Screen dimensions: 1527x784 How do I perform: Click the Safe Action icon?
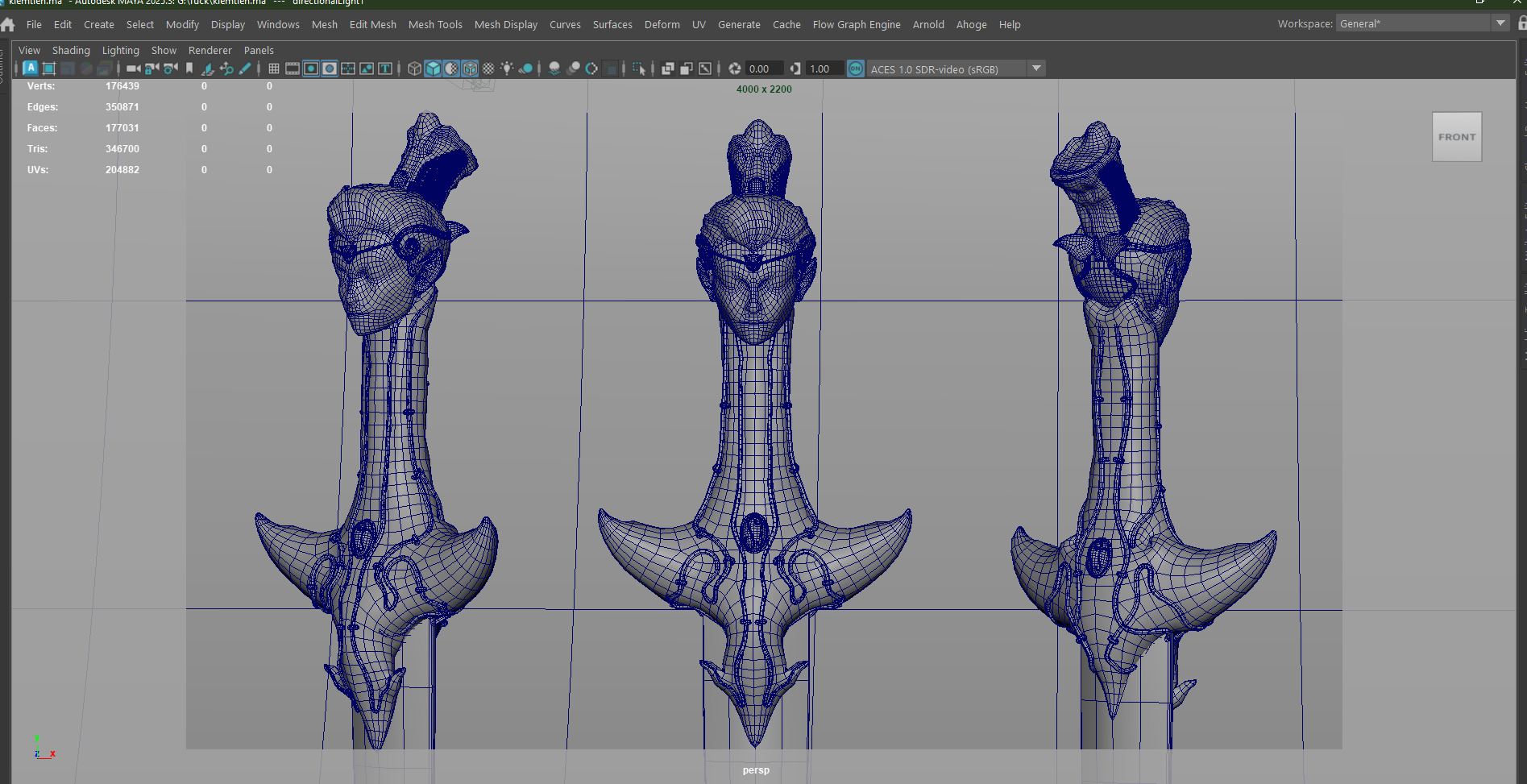pyautogui.click(x=367, y=68)
